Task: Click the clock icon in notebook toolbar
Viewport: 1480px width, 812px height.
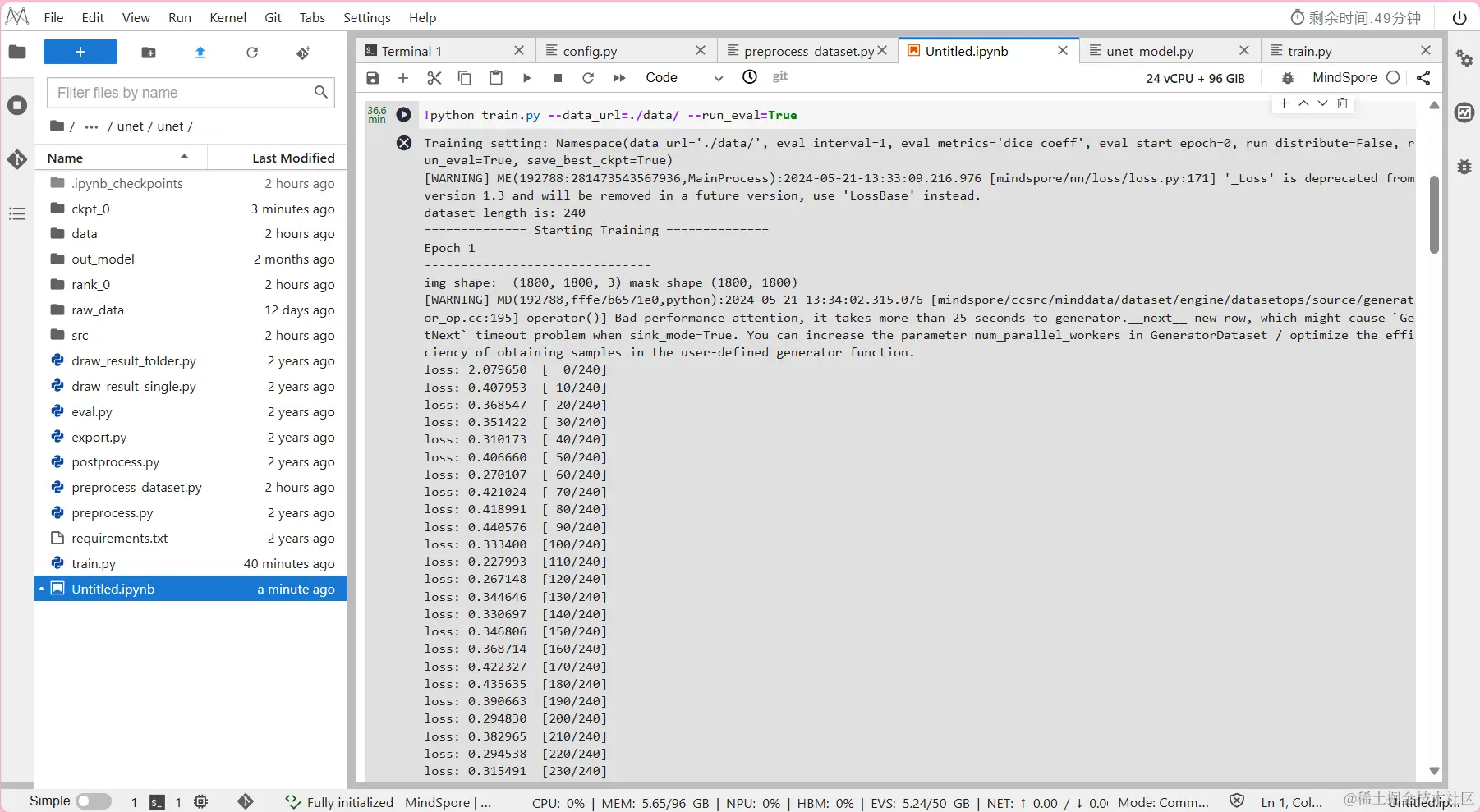Action: tap(750, 77)
